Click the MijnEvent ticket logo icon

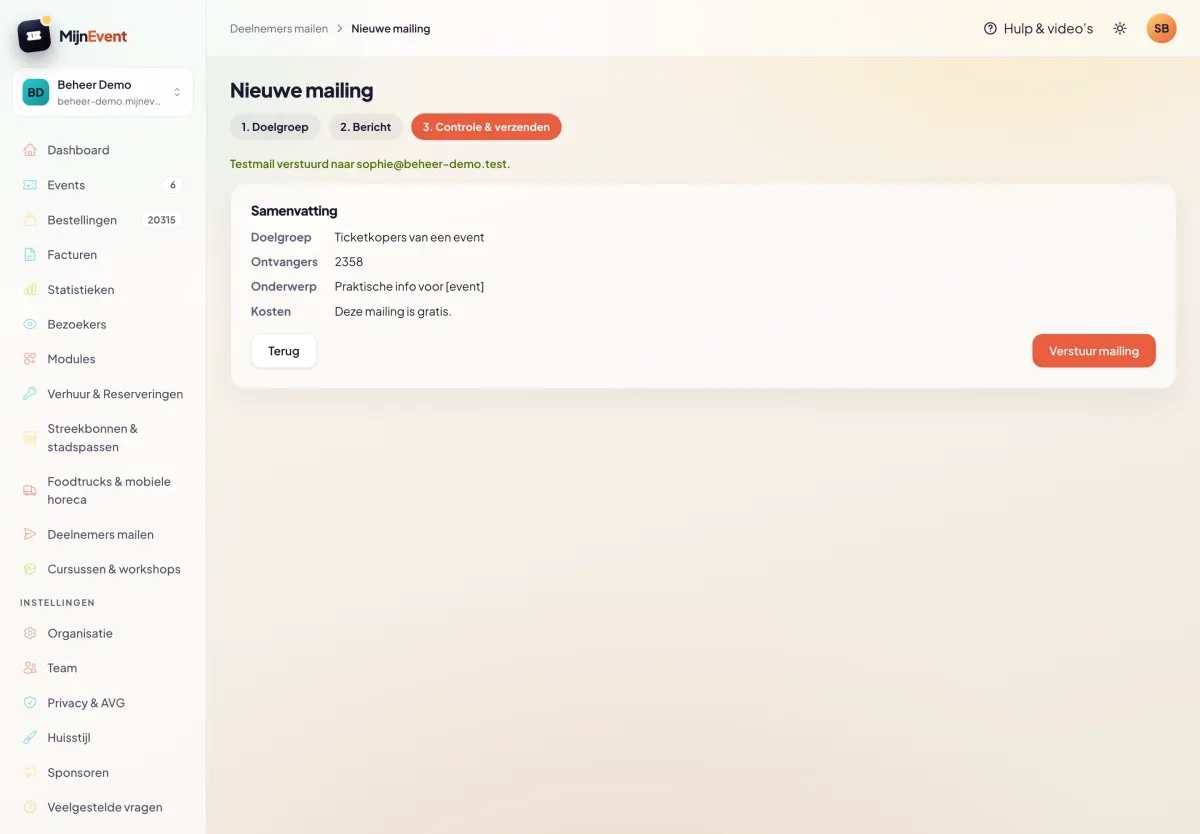(x=35, y=36)
